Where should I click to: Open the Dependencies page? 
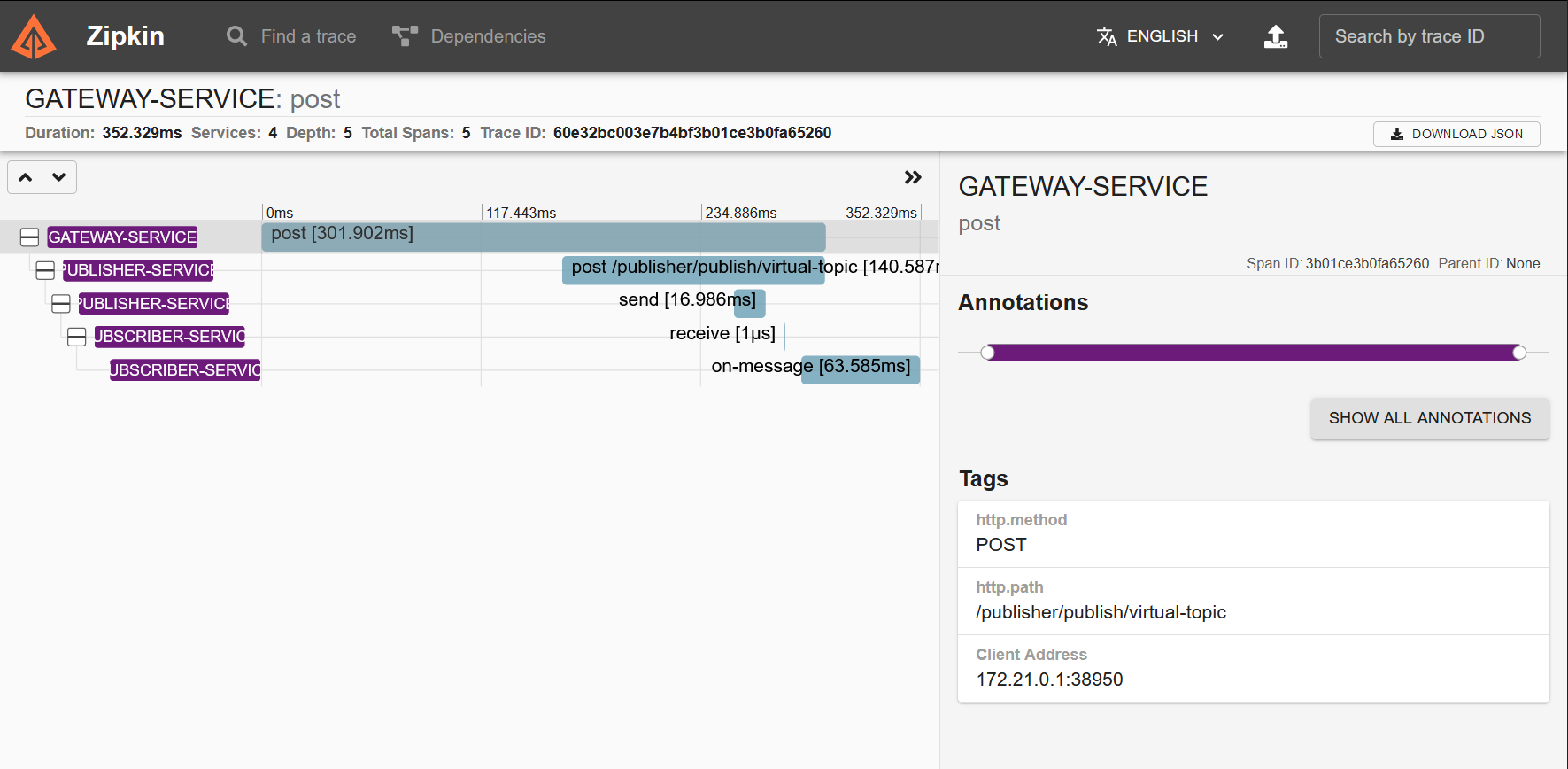click(x=469, y=36)
